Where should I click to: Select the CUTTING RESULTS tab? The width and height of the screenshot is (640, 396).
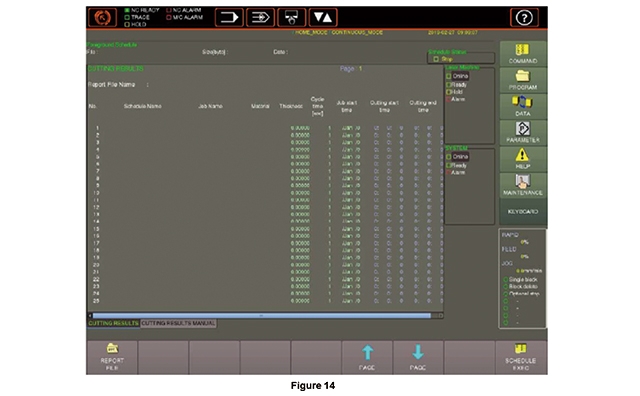[x=113, y=323]
